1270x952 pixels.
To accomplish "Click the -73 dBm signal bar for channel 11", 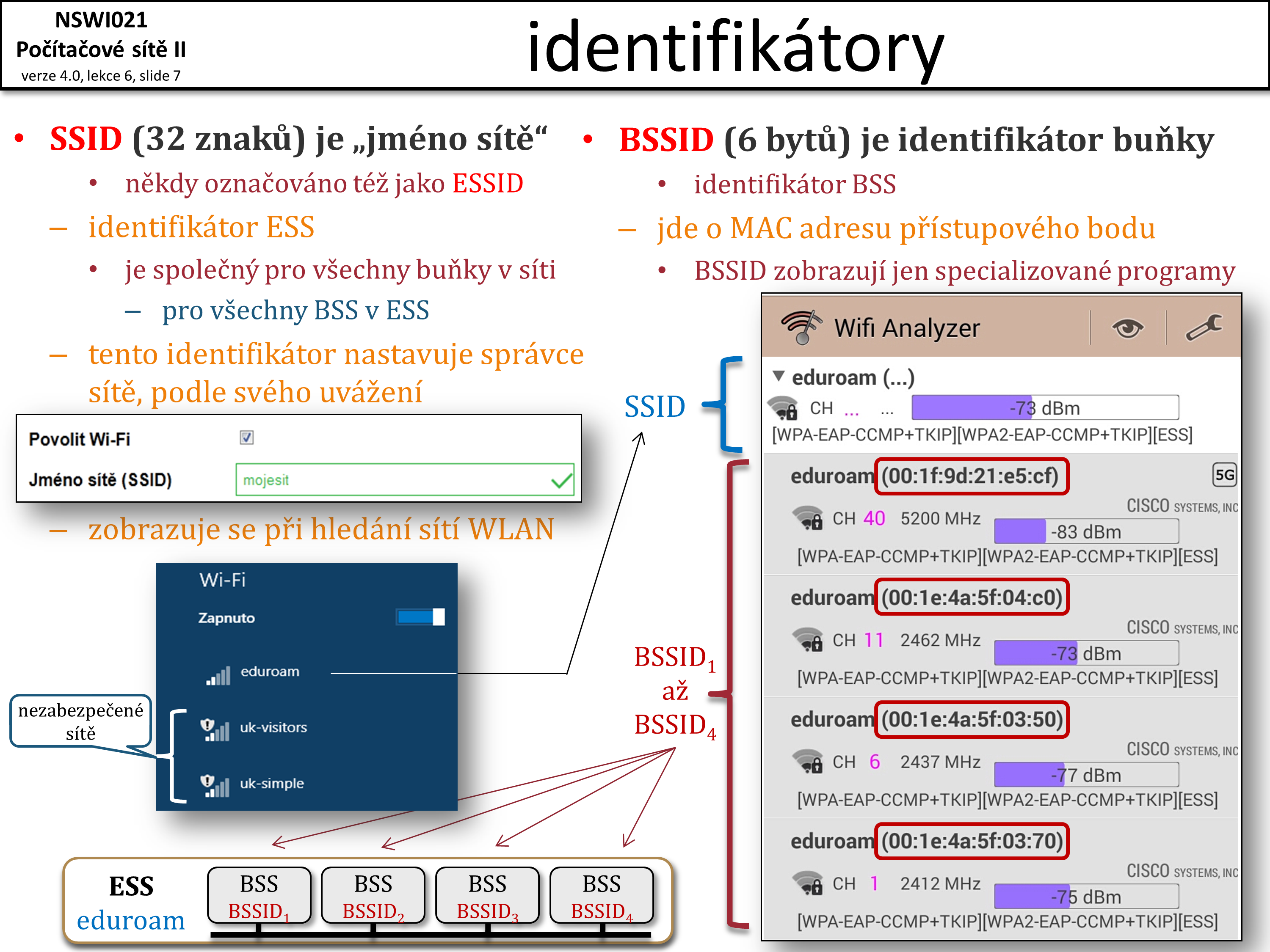I will coord(1086,653).
